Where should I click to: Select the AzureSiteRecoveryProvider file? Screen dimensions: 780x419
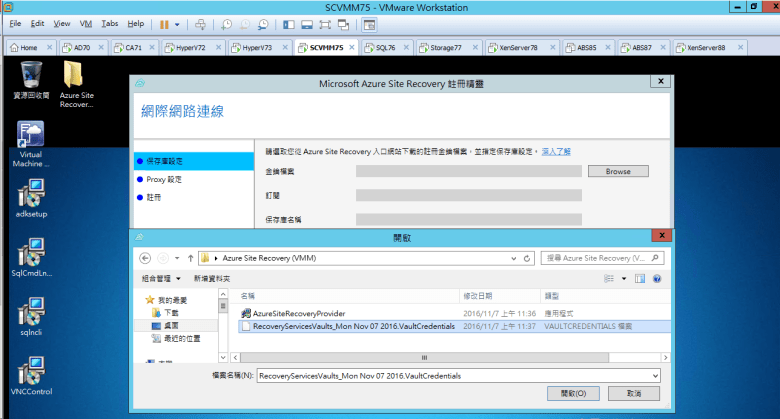298,313
